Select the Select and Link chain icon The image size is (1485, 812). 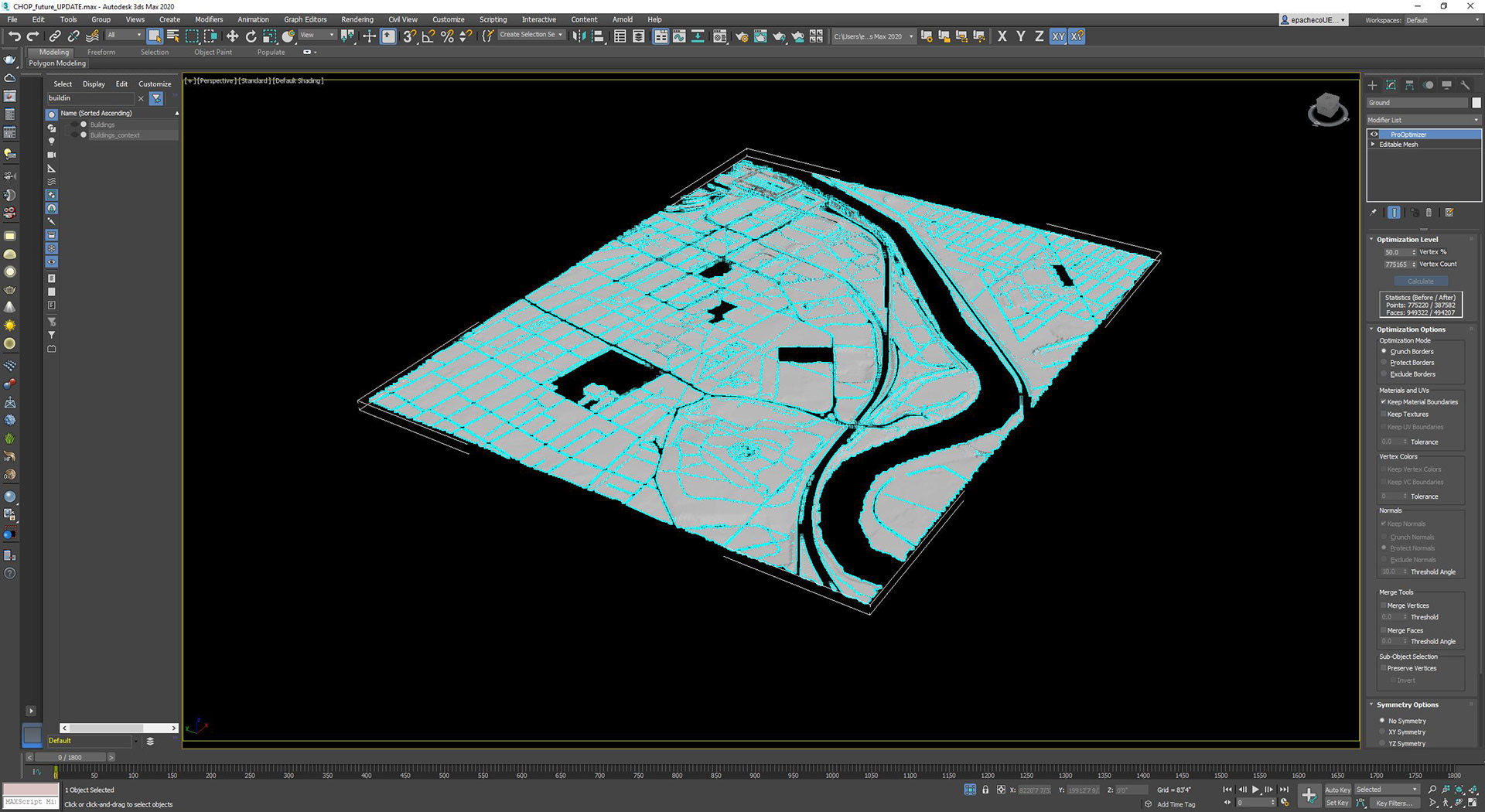pyautogui.click(x=55, y=36)
